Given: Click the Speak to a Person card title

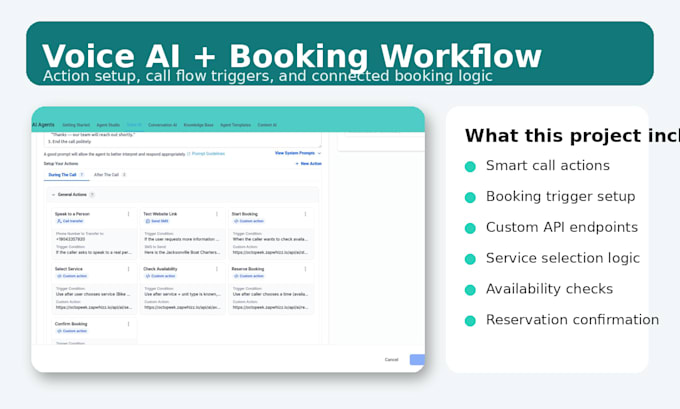Looking at the screenshot, I should (x=72, y=214).
